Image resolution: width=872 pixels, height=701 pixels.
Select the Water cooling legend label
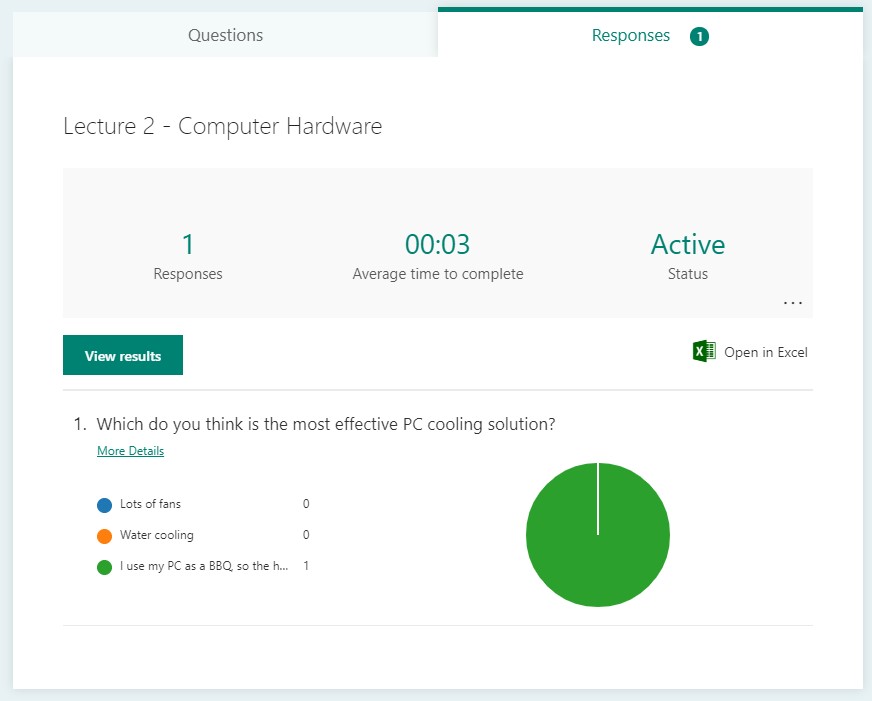point(156,535)
